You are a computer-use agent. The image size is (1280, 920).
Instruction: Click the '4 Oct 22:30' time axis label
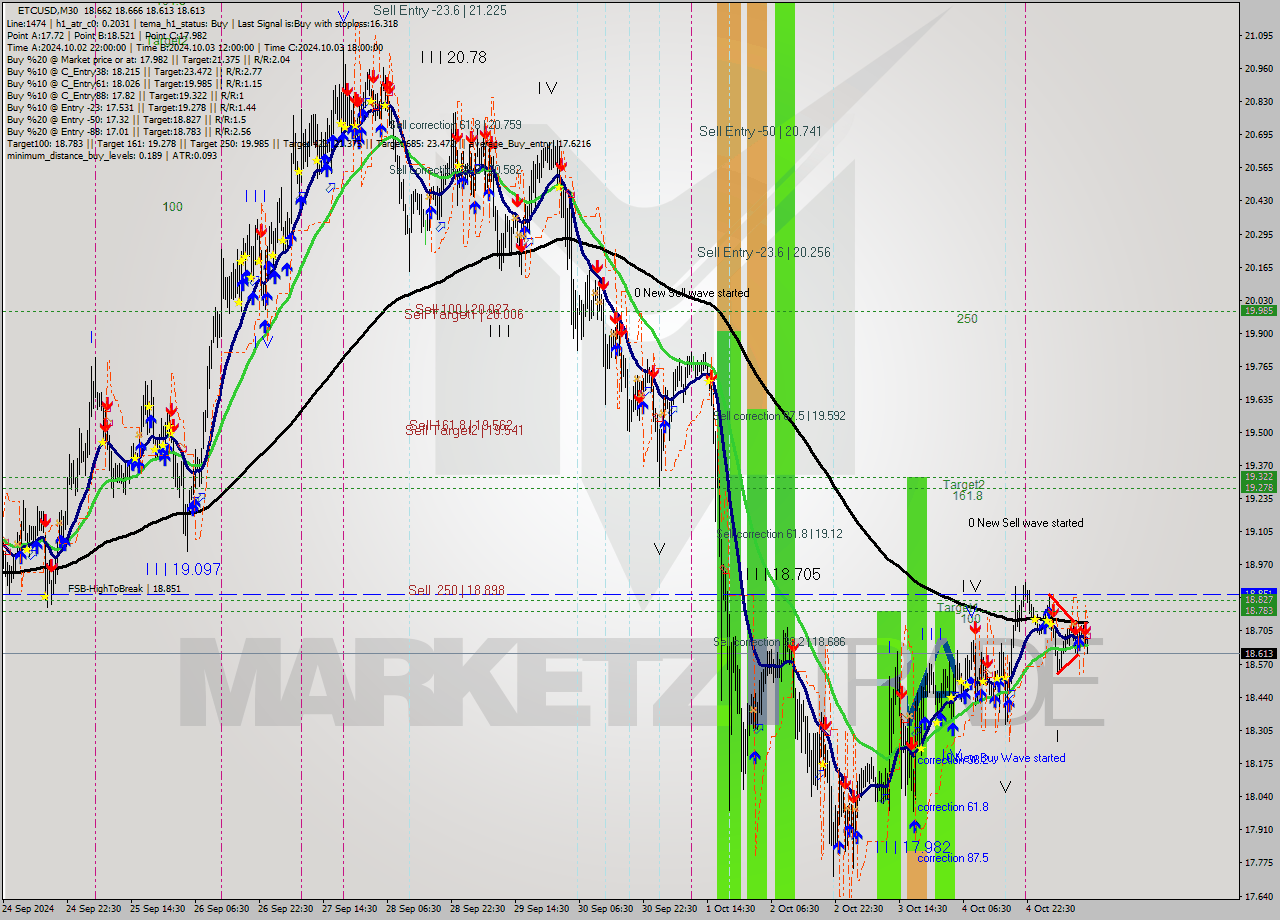click(1050, 909)
